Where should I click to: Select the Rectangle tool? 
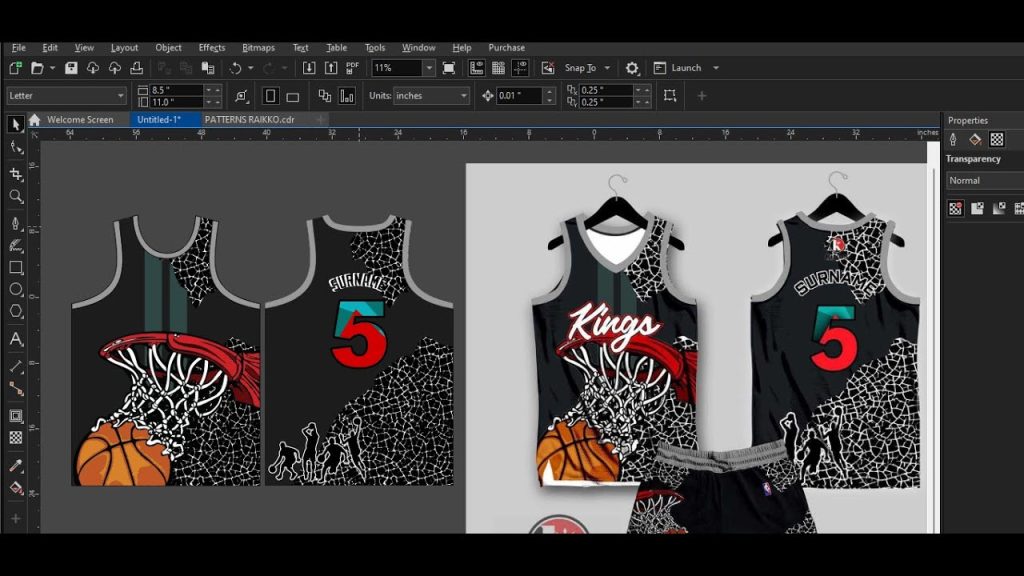point(16,268)
